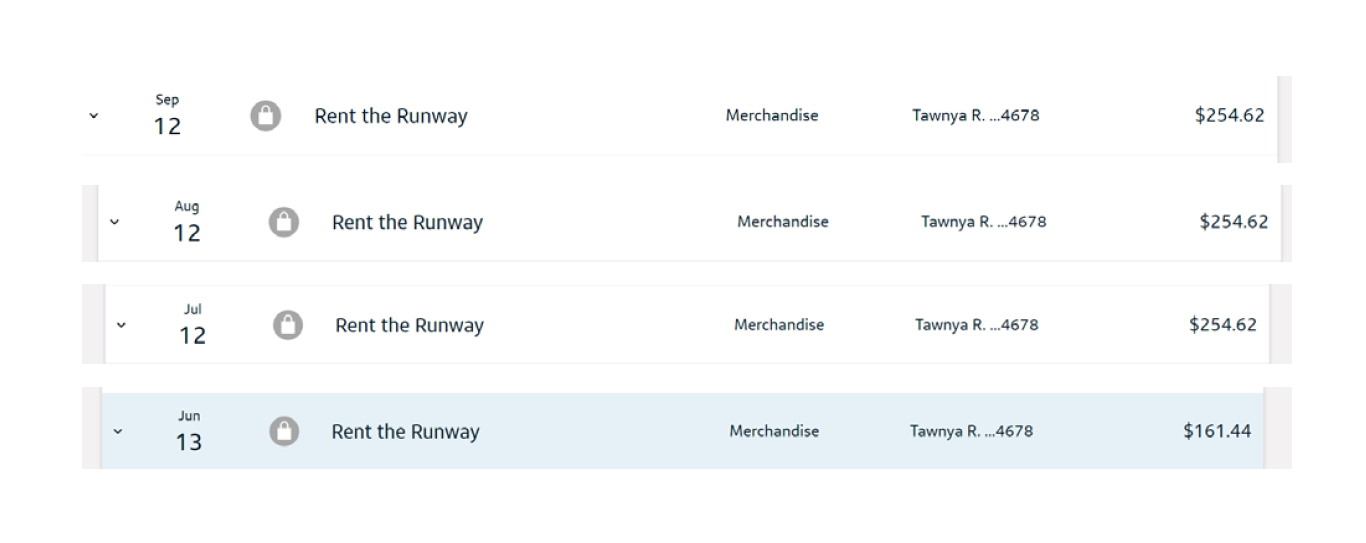1366x543 pixels.
Task: Click the Merchandise category in Jun row
Action: pos(774,431)
